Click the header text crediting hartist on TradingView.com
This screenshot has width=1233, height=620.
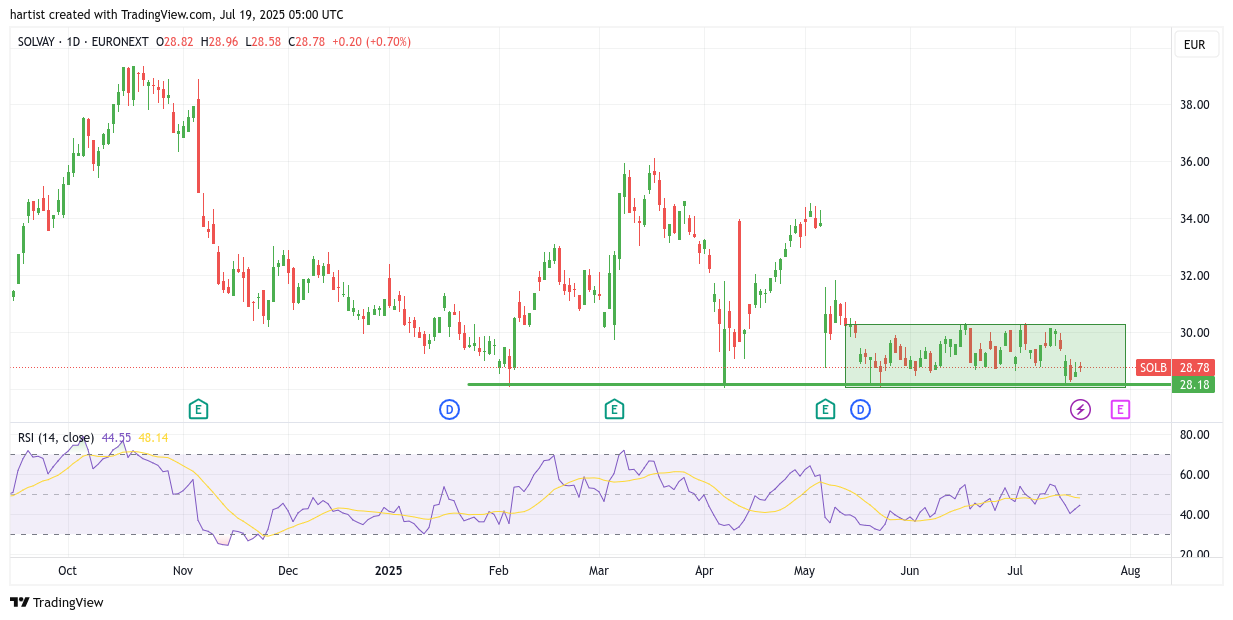177,14
